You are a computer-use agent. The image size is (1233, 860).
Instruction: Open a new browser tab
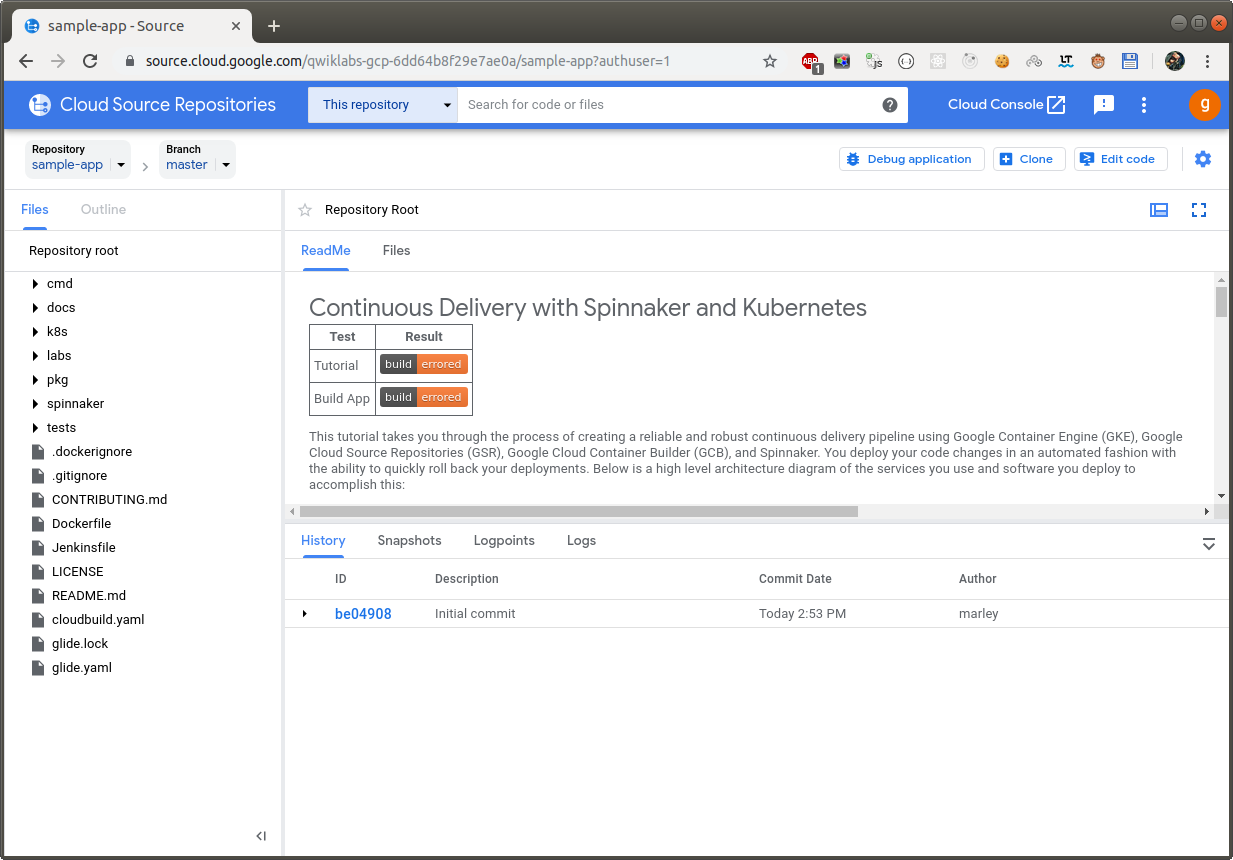tap(274, 26)
